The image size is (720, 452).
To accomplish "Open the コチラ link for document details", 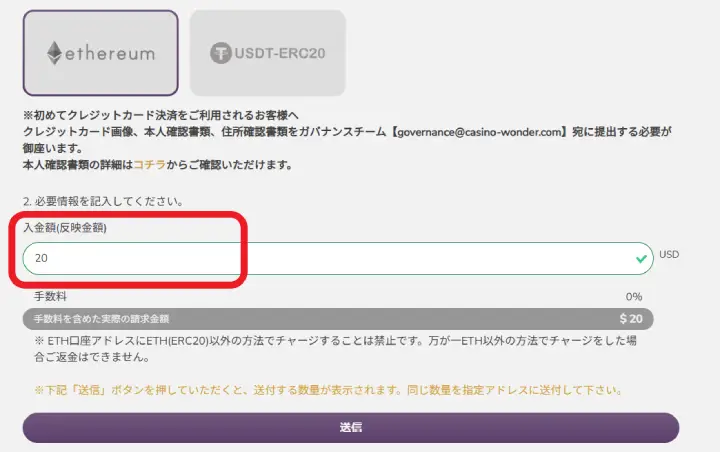I will tap(150, 164).
